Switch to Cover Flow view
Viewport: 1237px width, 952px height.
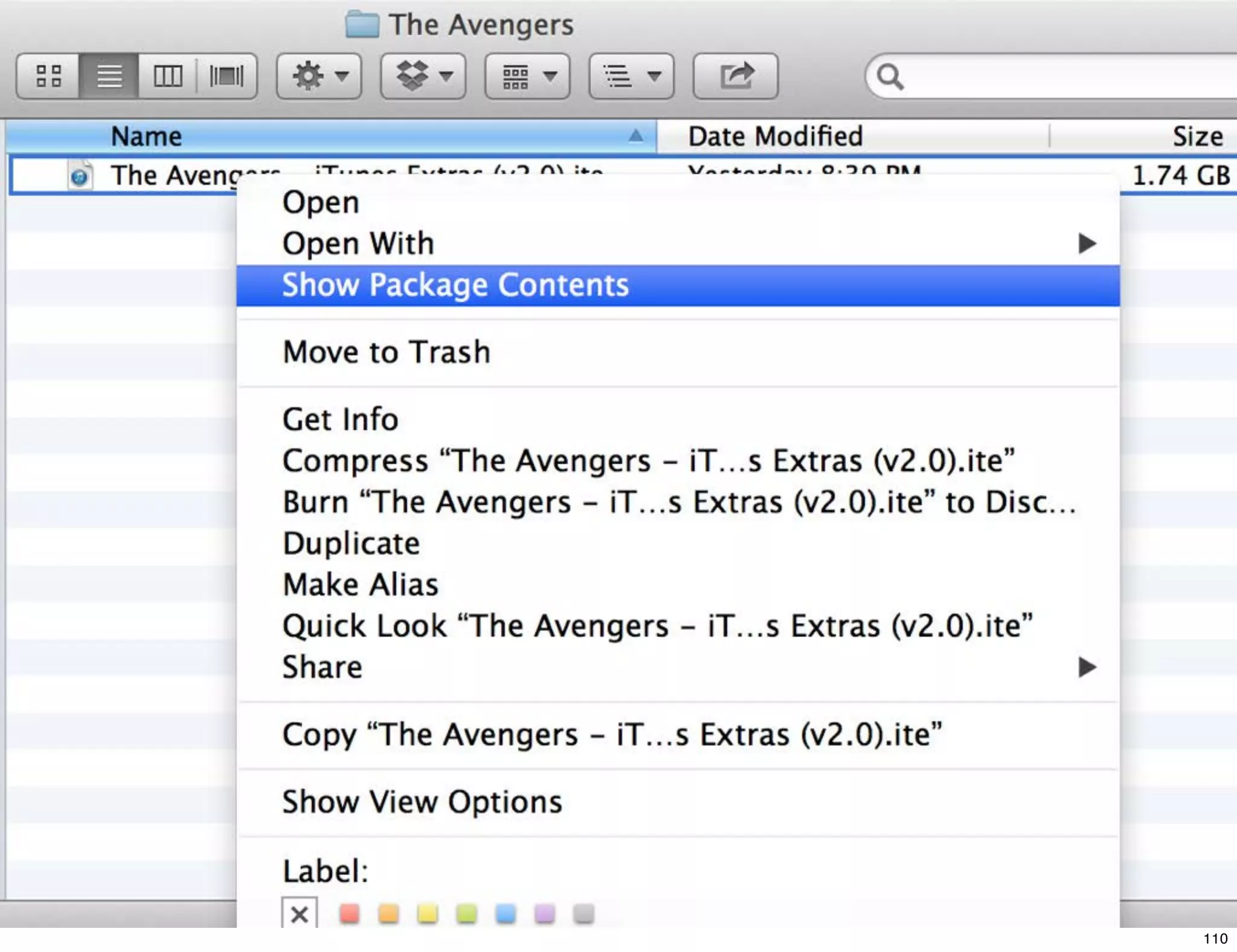tap(227, 76)
